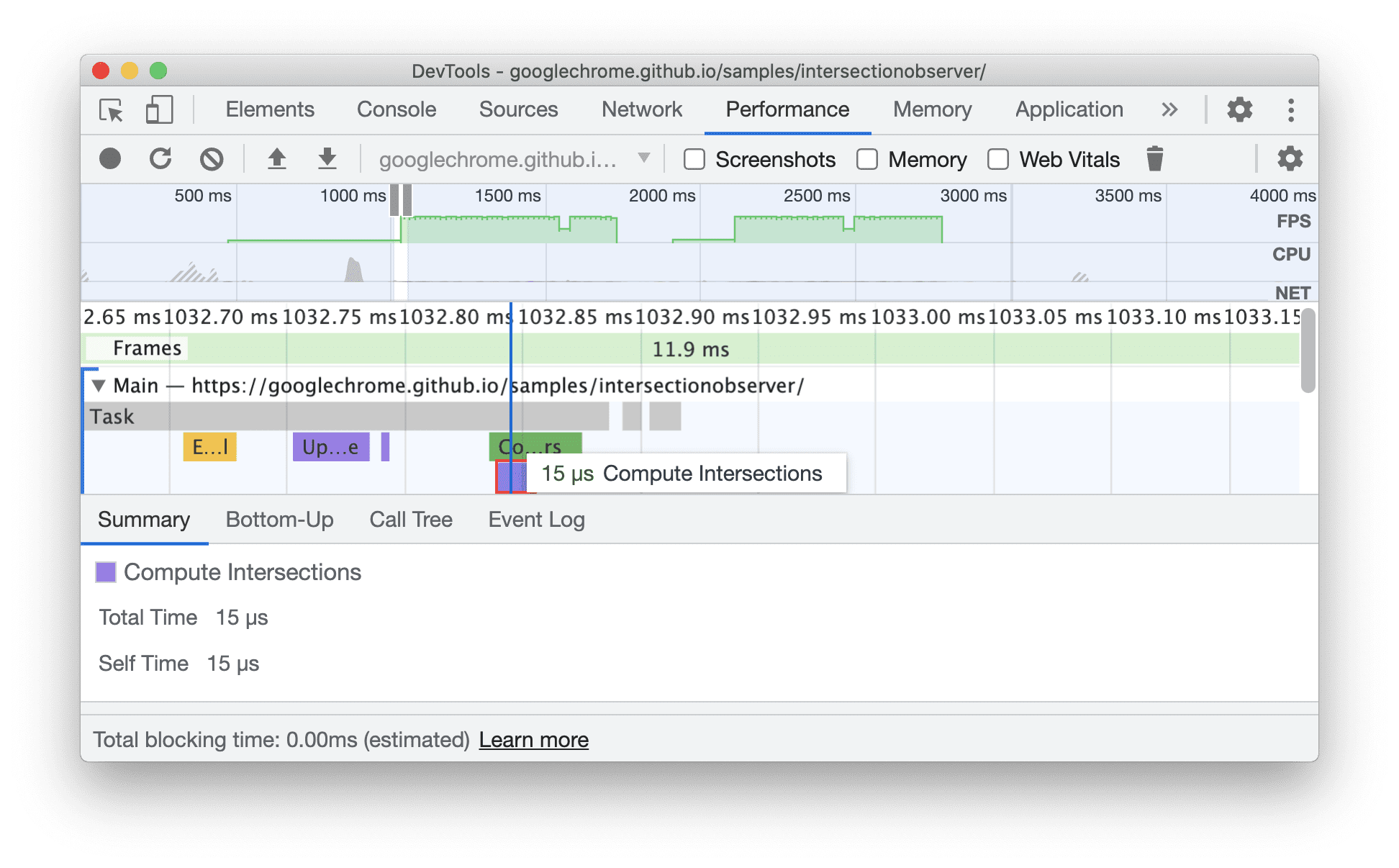Expand the Main thread tree item
This screenshot has width=1399, height=868.
pos(96,385)
